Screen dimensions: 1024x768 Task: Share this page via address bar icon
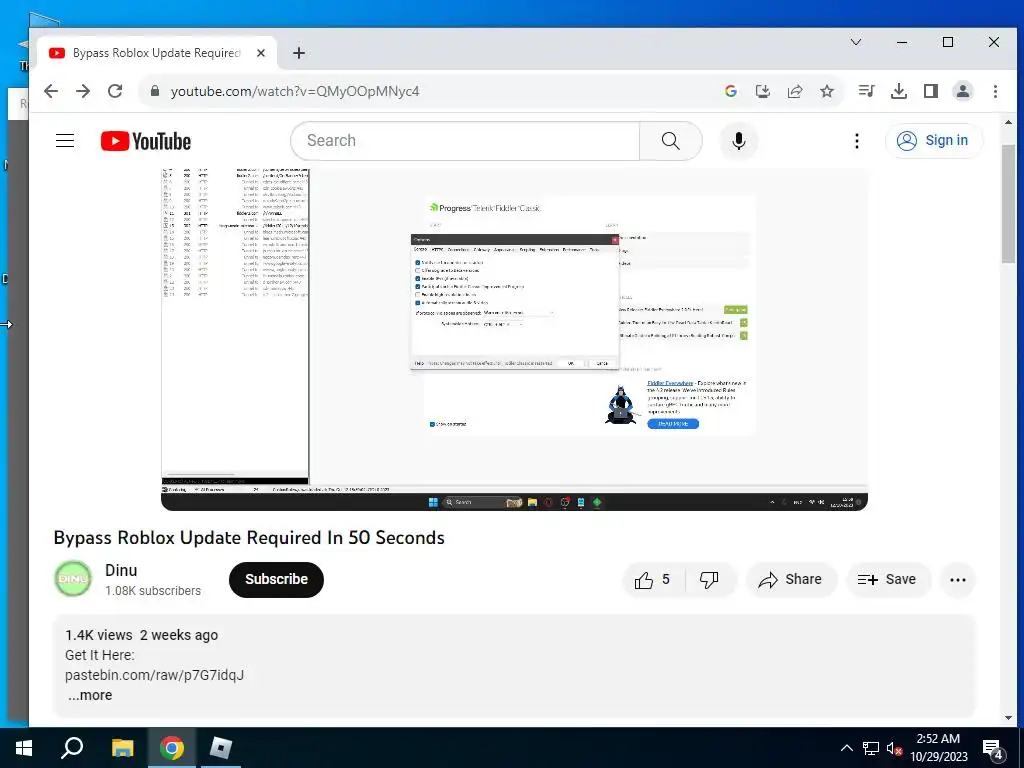(x=795, y=91)
